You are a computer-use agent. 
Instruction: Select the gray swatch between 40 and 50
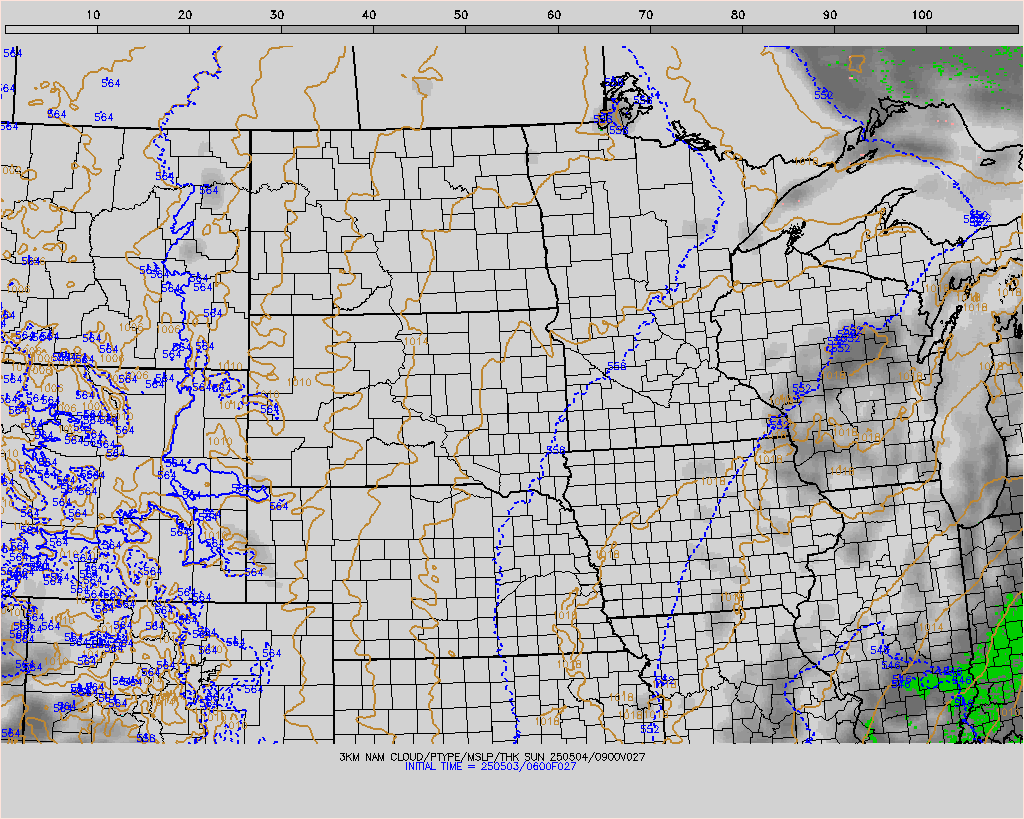pyautogui.click(x=420, y=29)
